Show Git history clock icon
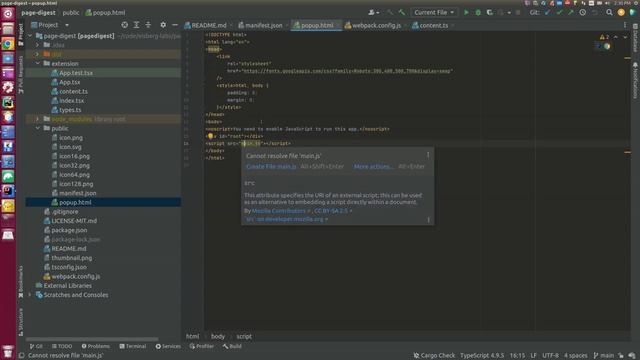Screen dimensions: 640x360 coord(582,13)
